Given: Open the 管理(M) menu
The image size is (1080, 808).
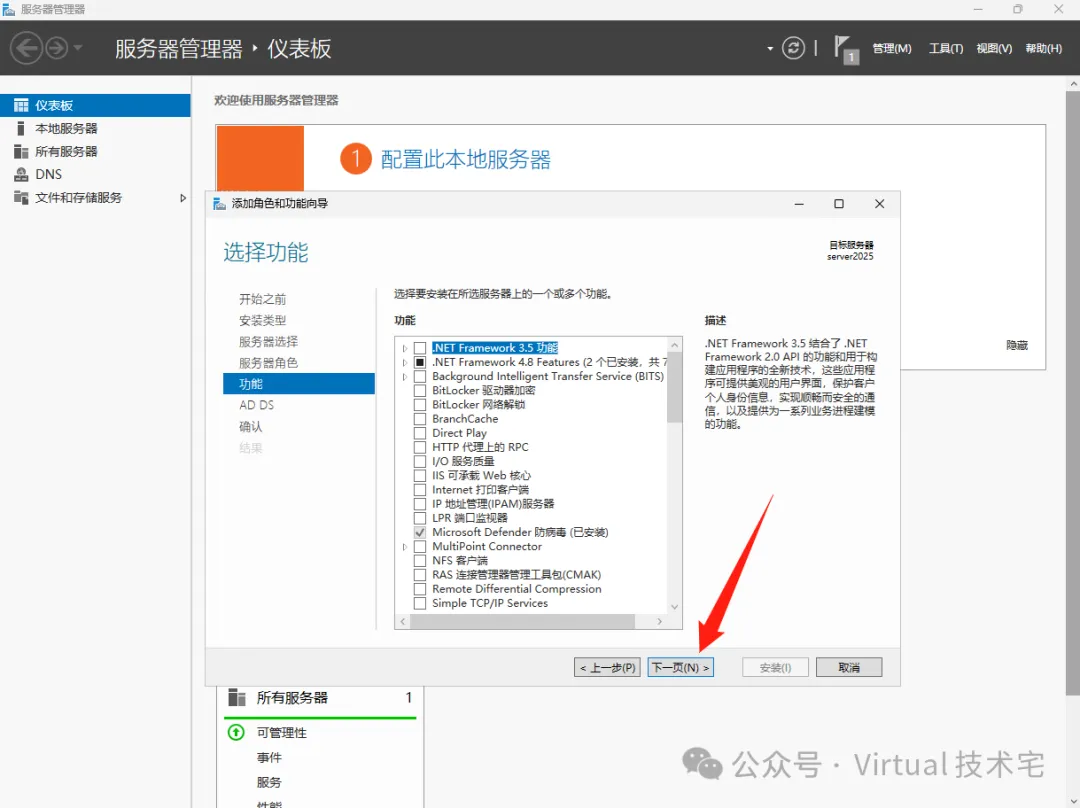Looking at the screenshot, I should (892, 48).
